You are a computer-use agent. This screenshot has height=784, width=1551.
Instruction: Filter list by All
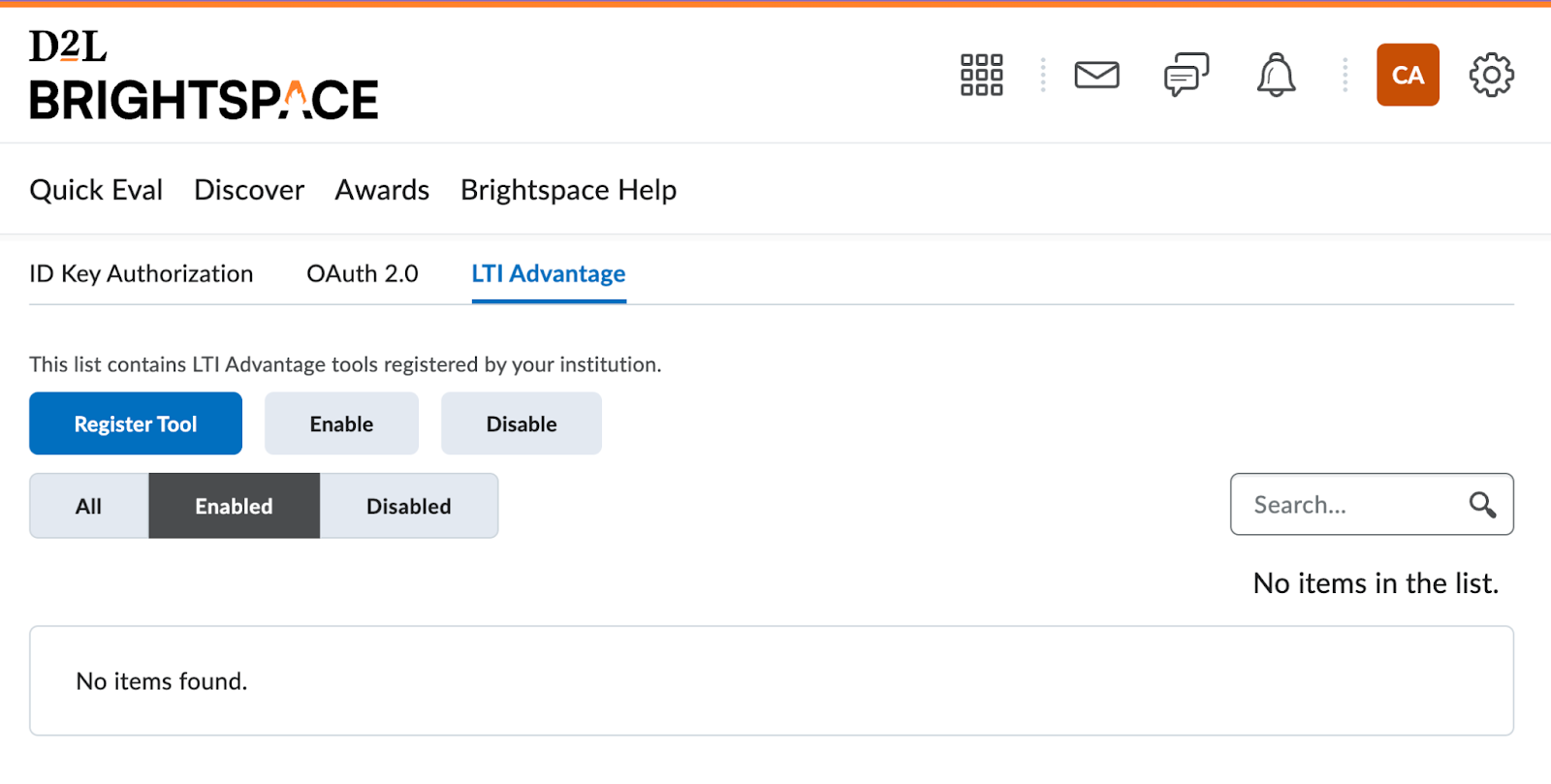[x=89, y=506]
